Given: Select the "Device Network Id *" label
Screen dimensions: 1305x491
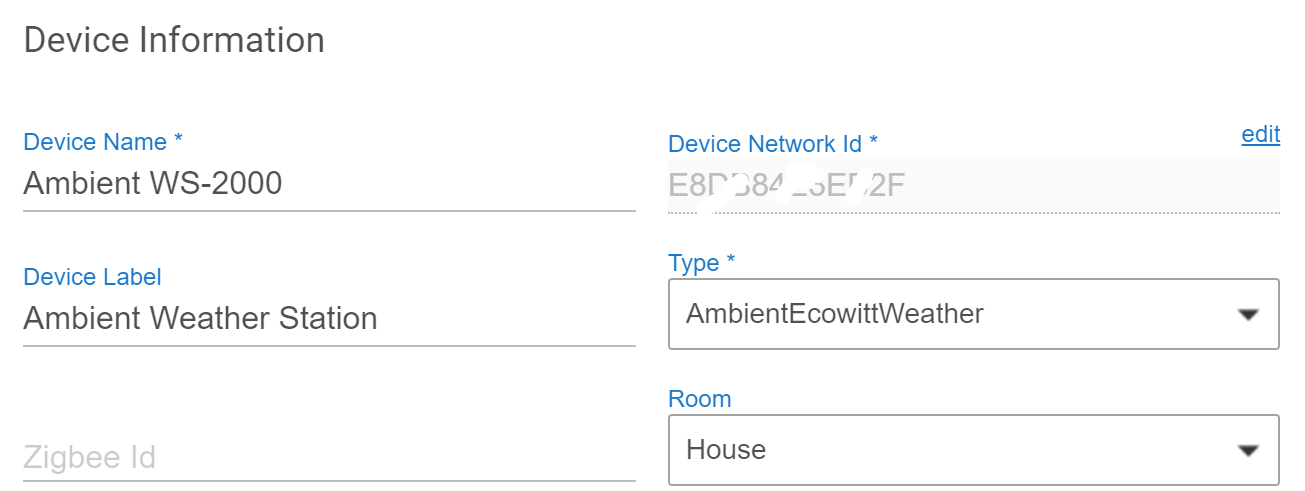Looking at the screenshot, I should [772, 144].
